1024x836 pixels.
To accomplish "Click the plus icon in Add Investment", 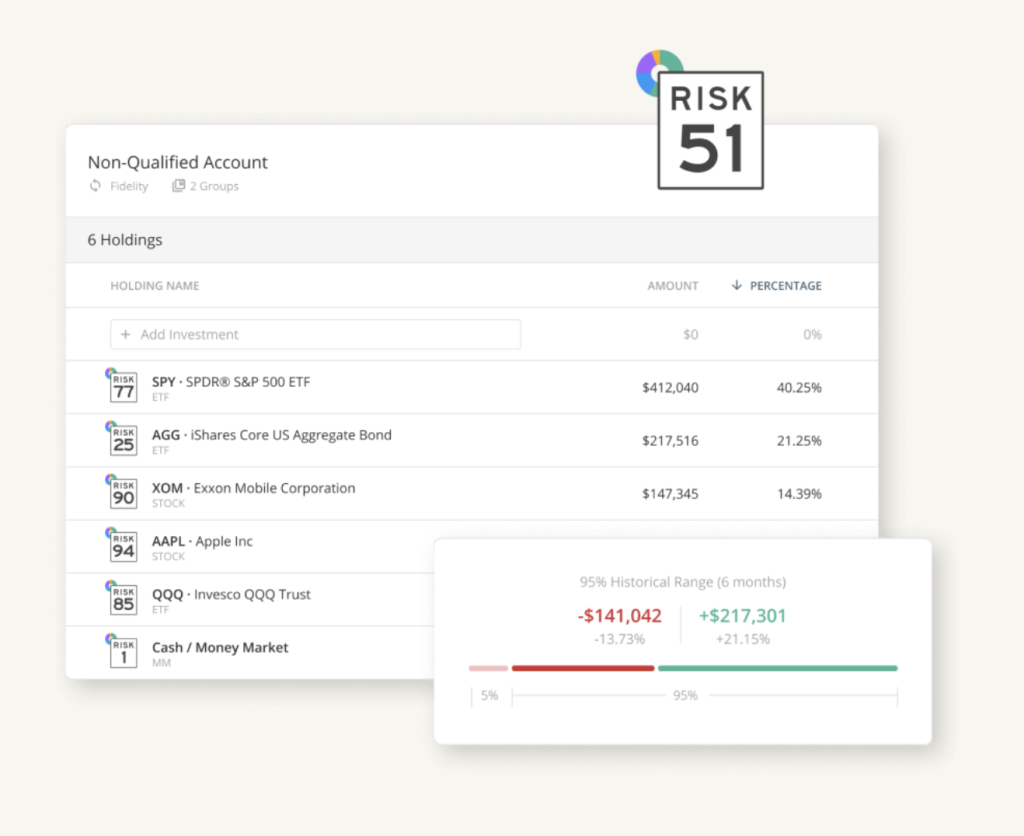I will coord(126,335).
